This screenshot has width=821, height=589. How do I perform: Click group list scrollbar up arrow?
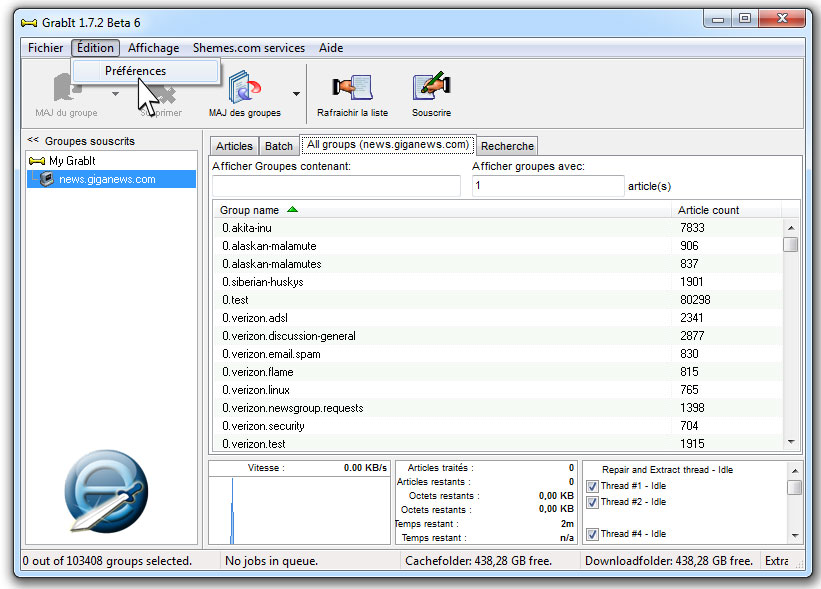click(791, 228)
